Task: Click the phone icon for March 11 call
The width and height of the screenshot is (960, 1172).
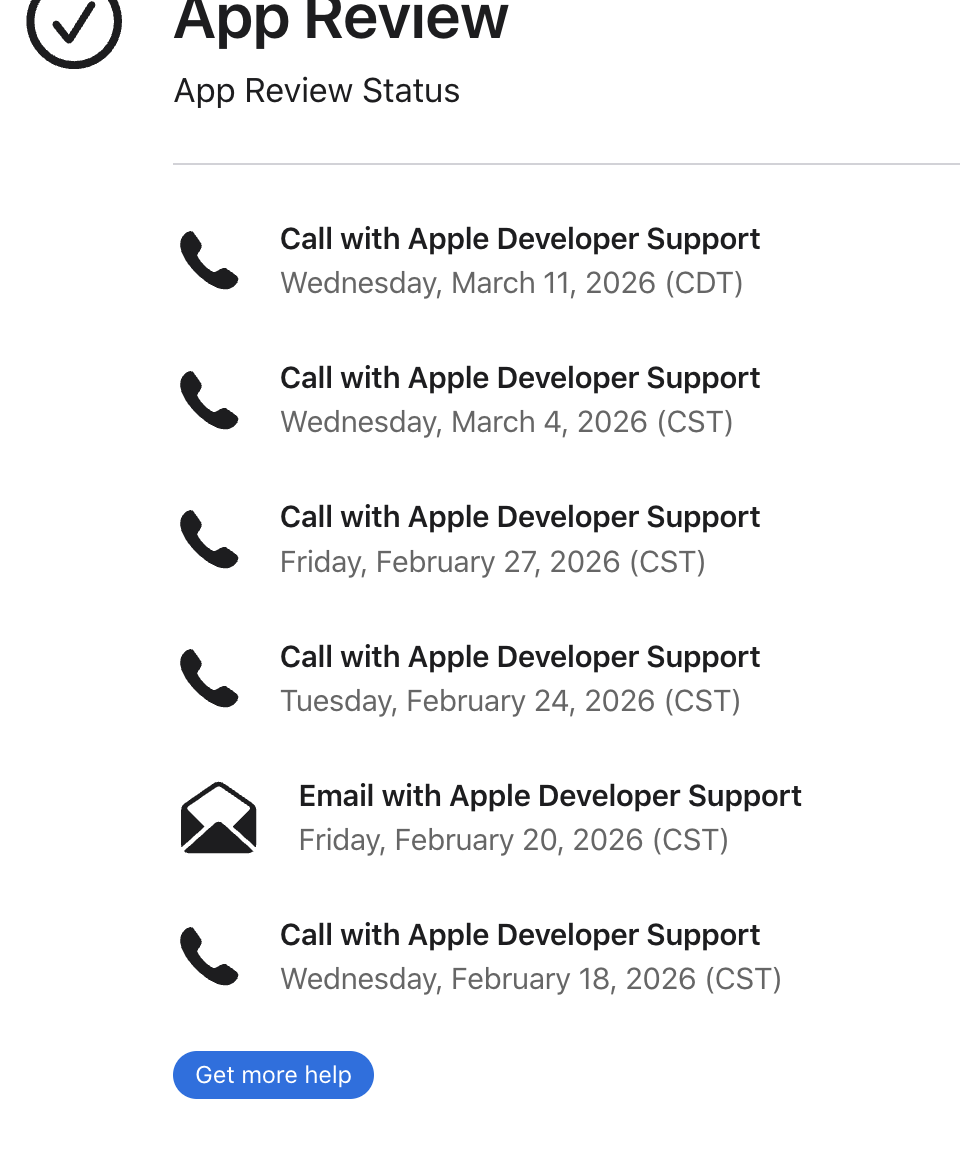Action: 209,261
